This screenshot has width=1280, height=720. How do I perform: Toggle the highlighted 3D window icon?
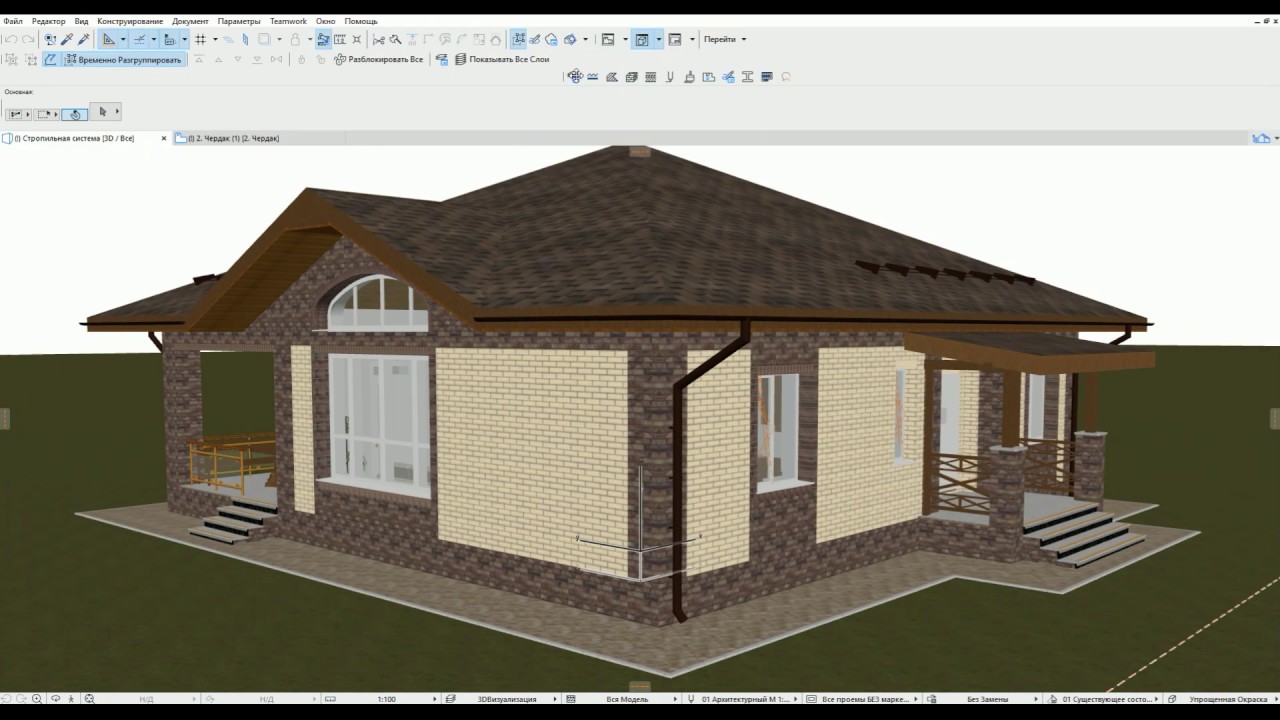click(x=642, y=40)
